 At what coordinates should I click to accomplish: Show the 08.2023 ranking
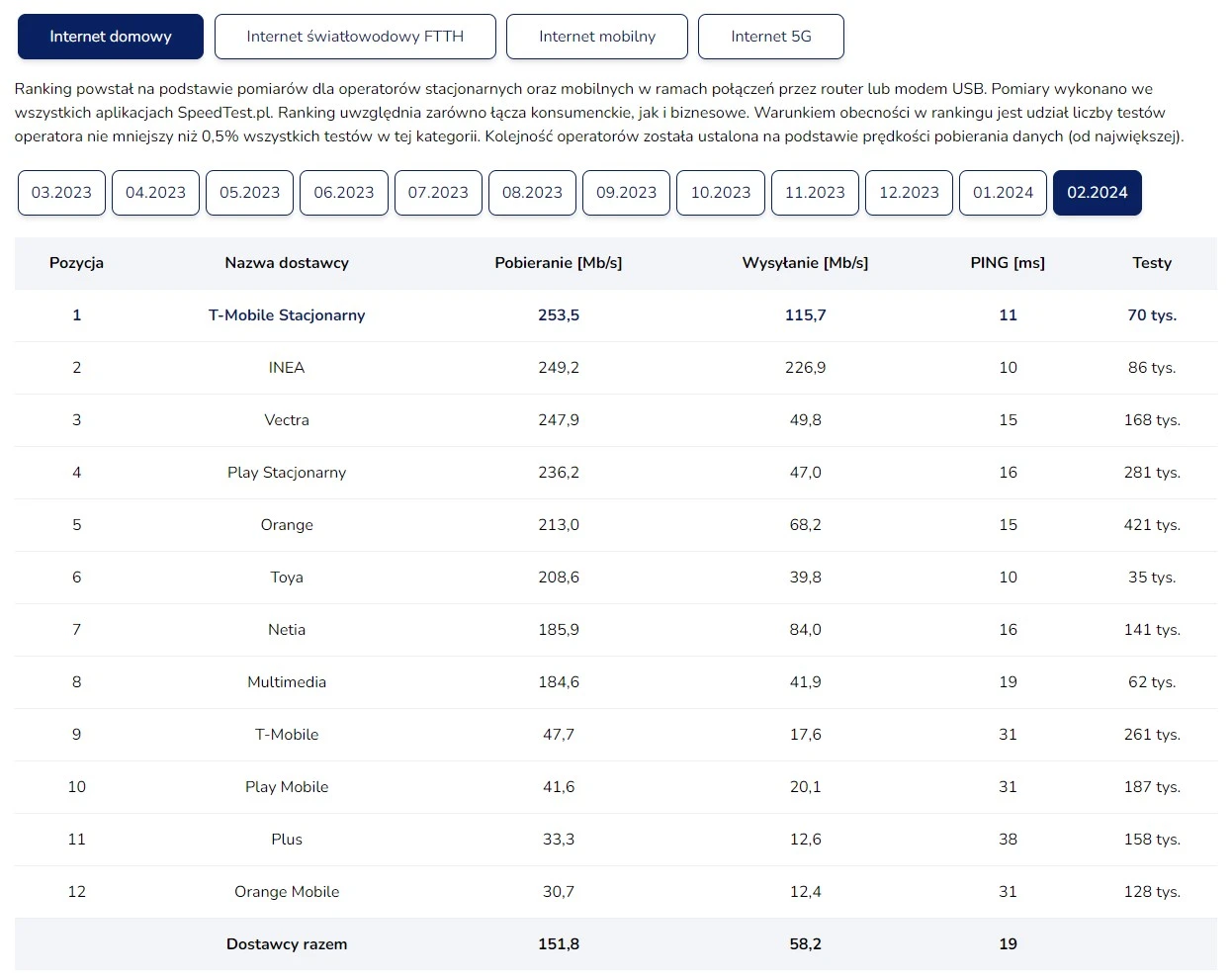click(x=532, y=193)
